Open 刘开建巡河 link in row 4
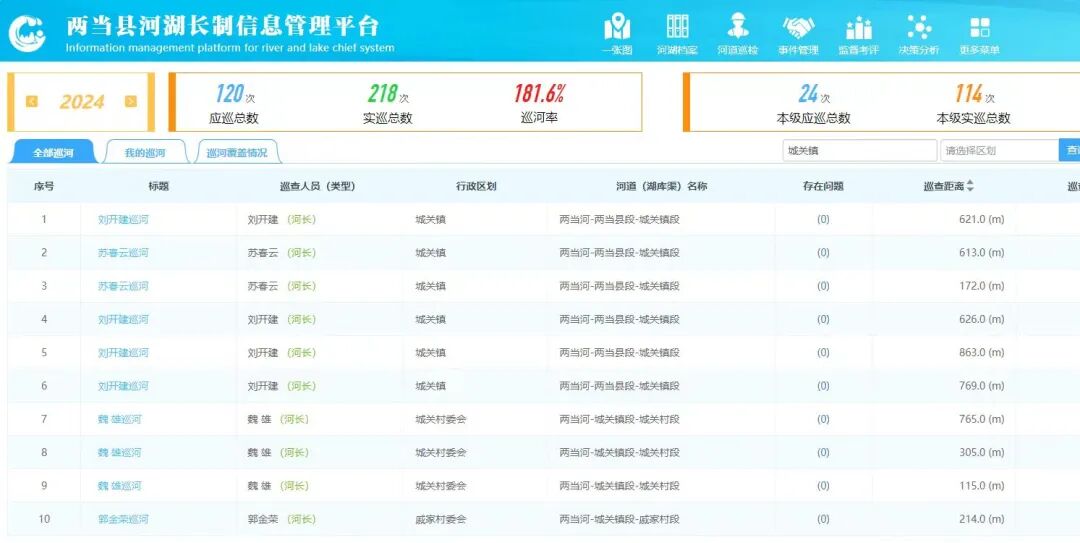This screenshot has height=543, width=1080. tap(123, 320)
